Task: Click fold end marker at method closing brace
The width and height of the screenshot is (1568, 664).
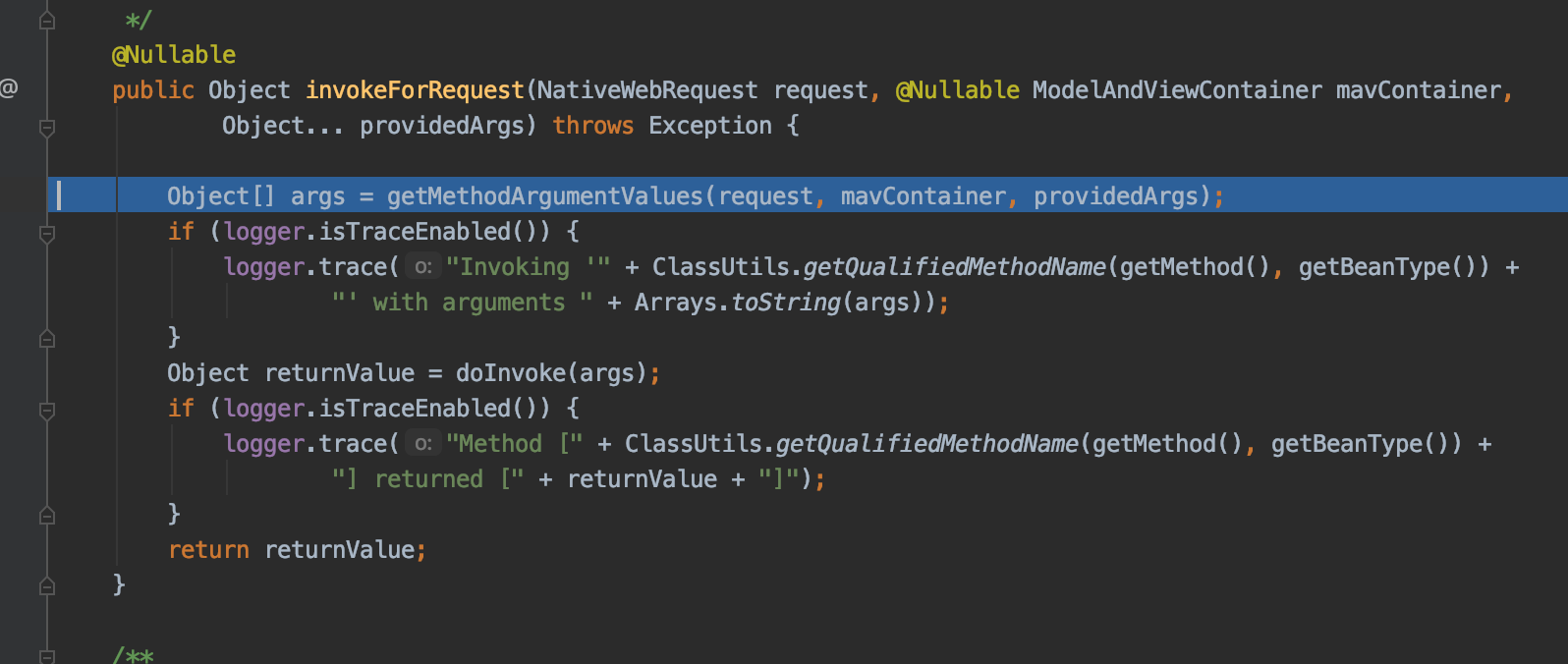Action: (46, 586)
